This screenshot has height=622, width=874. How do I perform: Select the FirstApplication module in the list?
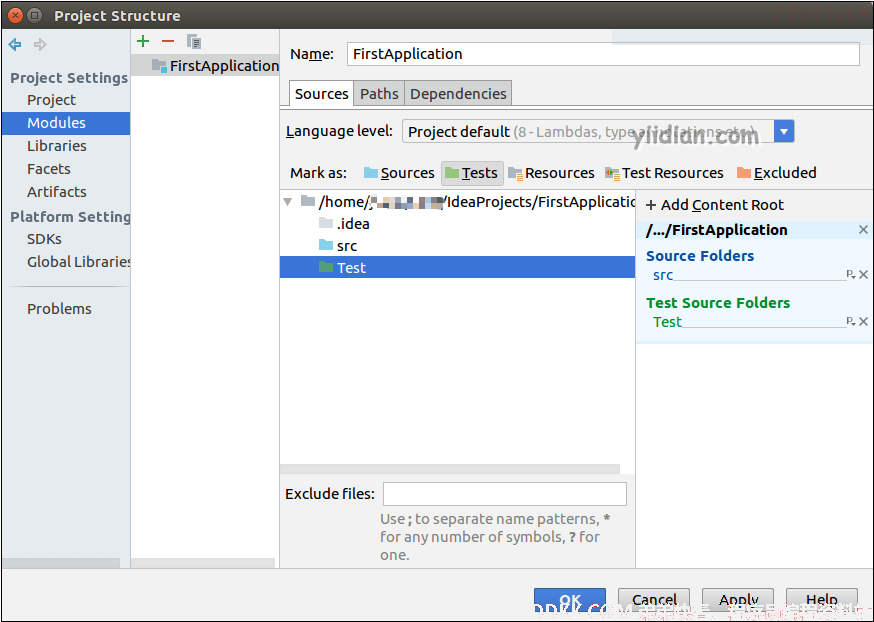coord(205,66)
